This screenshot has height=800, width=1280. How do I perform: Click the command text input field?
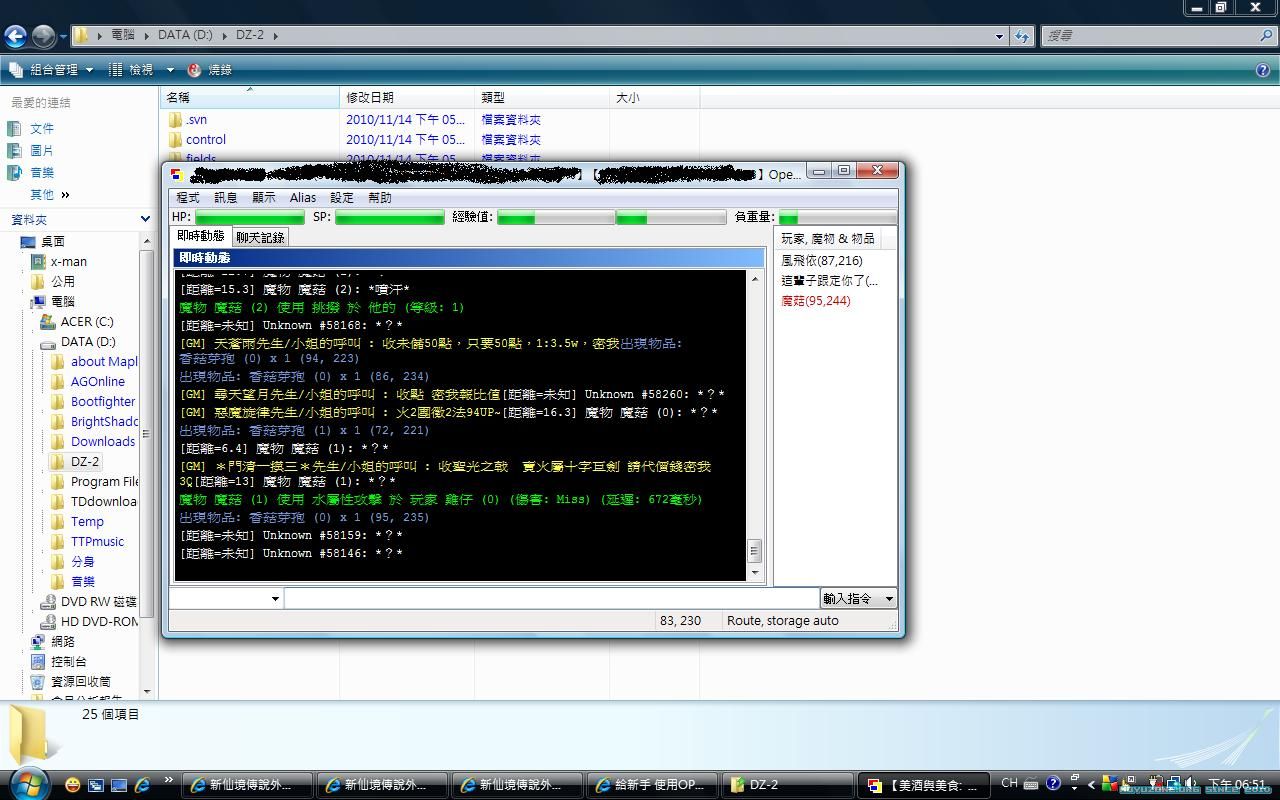point(550,598)
